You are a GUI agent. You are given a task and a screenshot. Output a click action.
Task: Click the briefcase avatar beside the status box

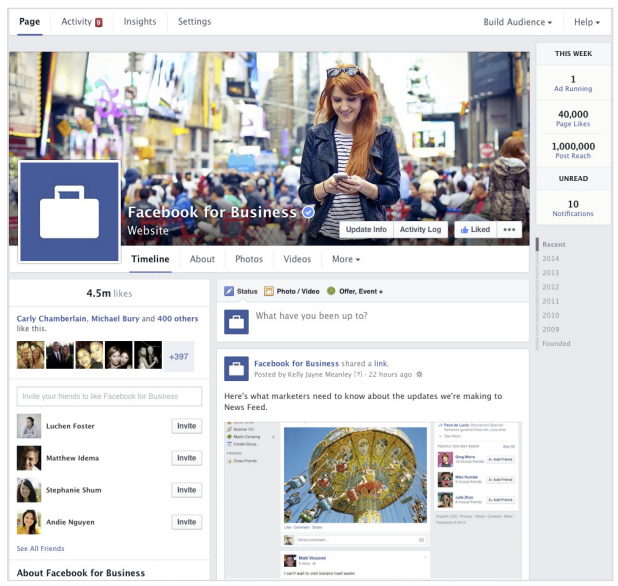coord(236,322)
